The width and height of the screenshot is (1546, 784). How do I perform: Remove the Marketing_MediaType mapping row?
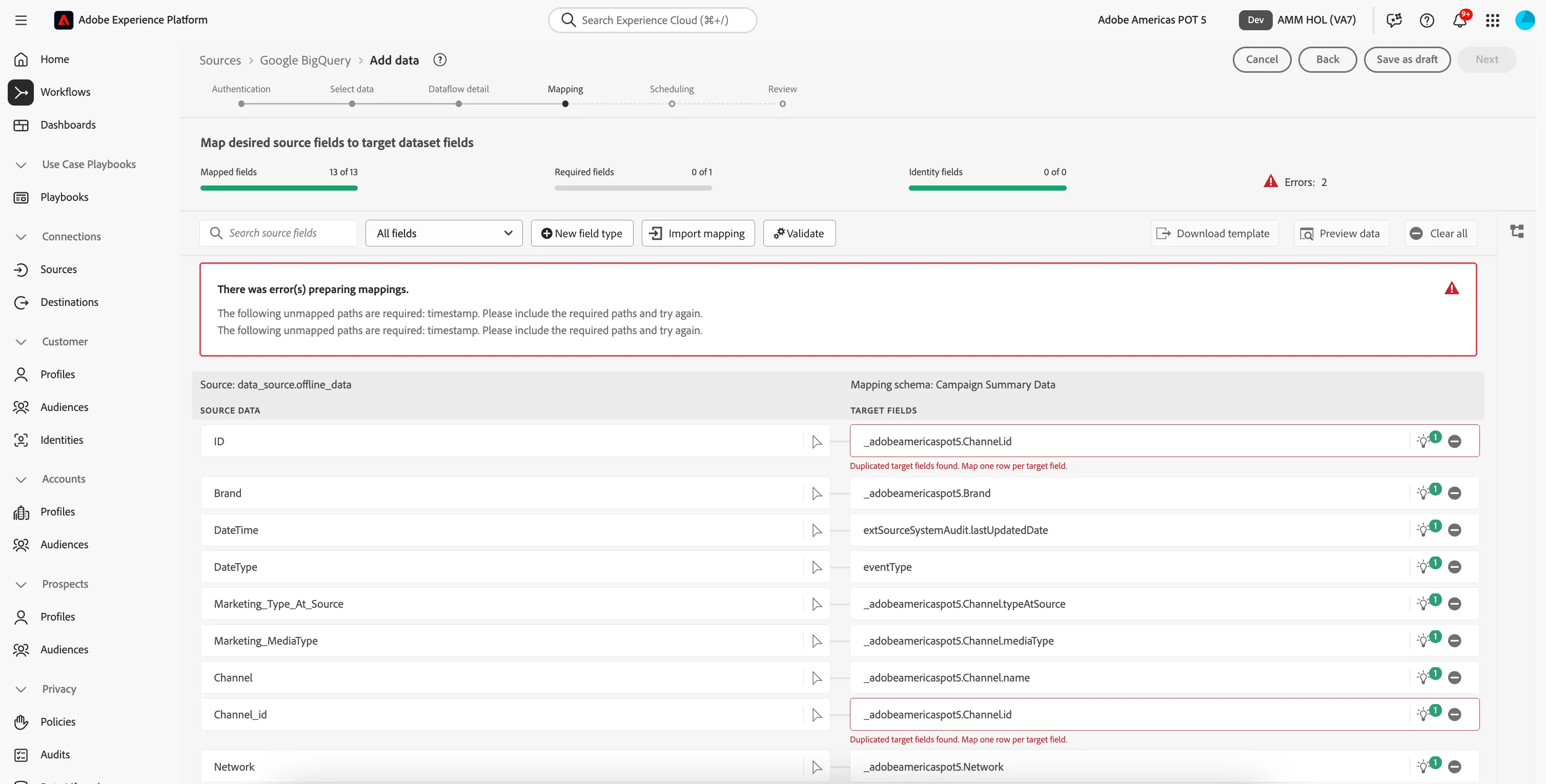[x=1454, y=640]
